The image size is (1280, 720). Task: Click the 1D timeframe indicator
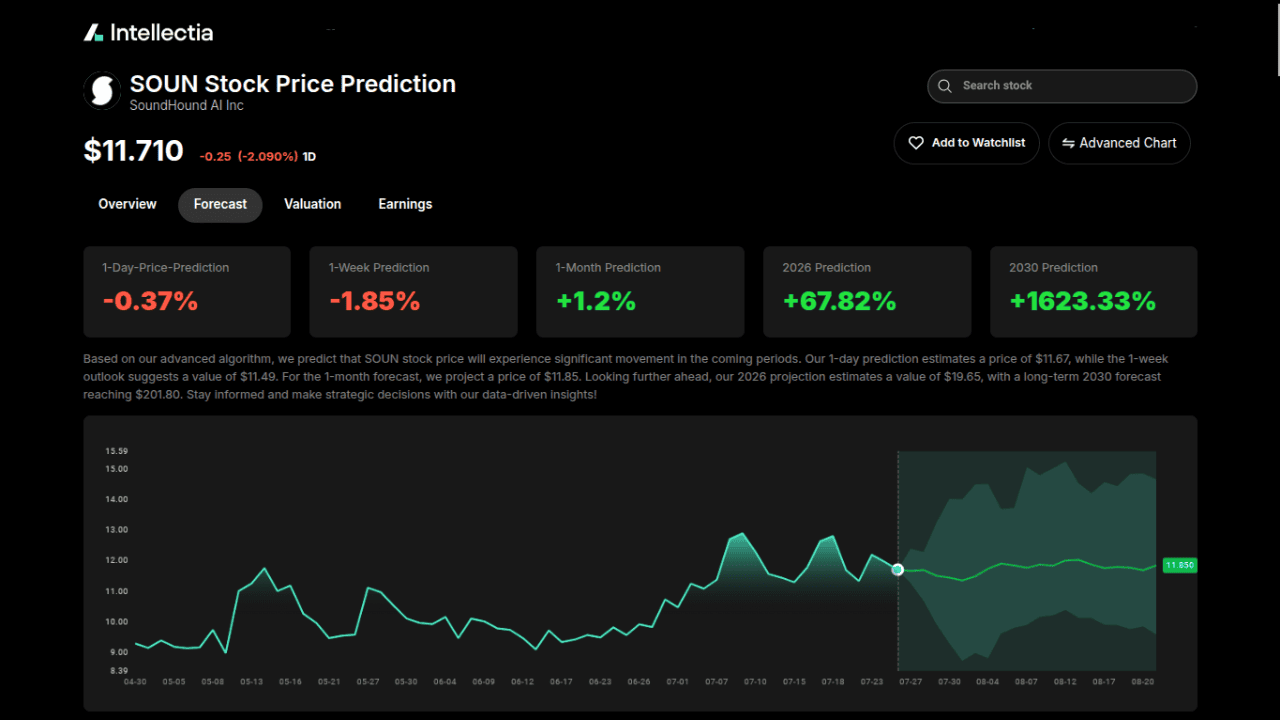307,156
